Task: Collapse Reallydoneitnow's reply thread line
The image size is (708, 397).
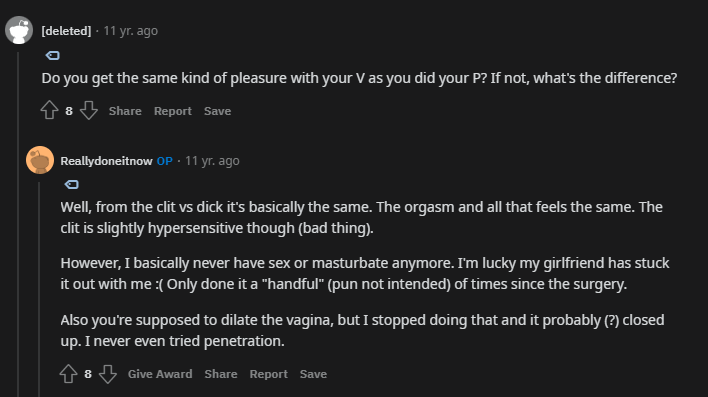Action: click(39, 290)
